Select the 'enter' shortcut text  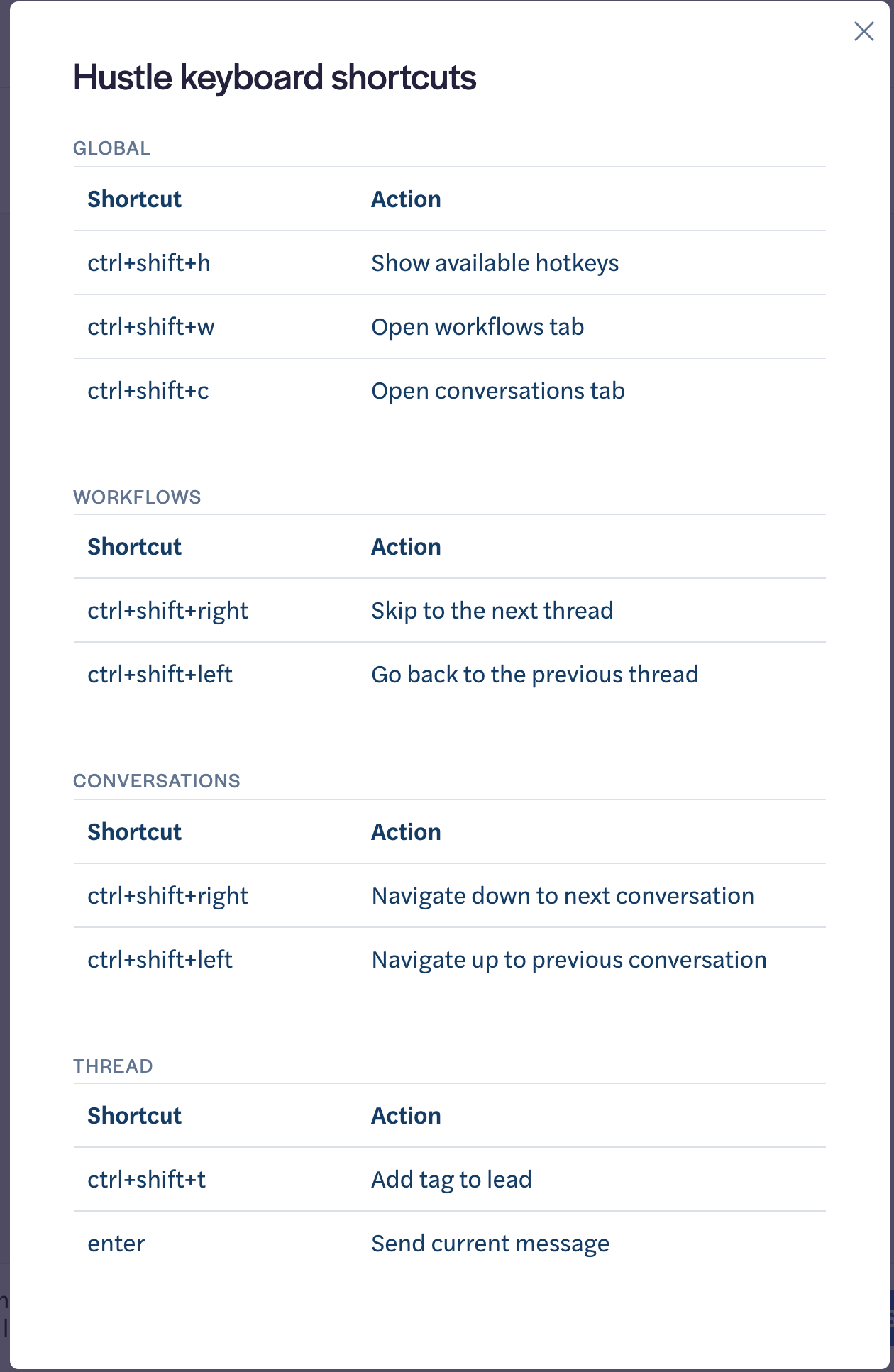(116, 1244)
